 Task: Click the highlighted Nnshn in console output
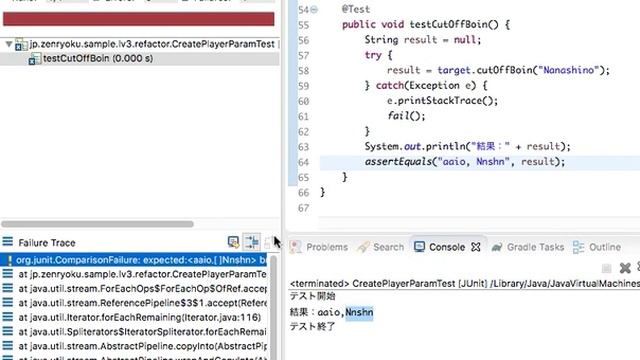[x=359, y=312]
